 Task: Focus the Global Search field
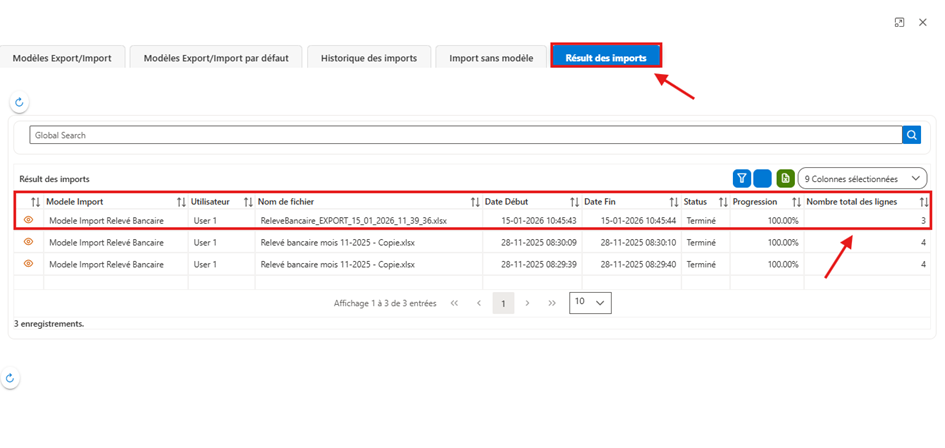[465, 135]
